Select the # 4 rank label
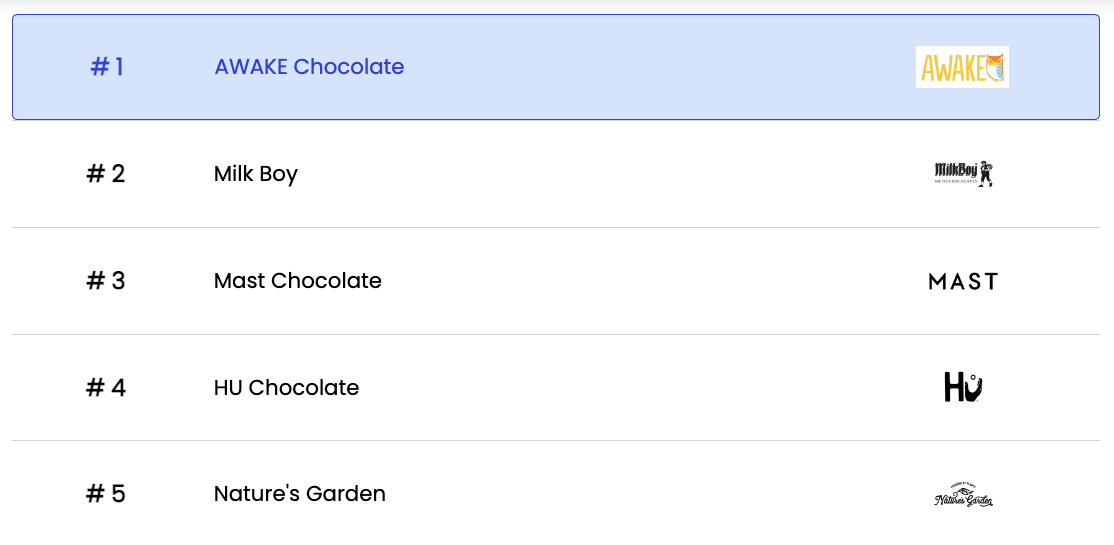 click(106, 388)
